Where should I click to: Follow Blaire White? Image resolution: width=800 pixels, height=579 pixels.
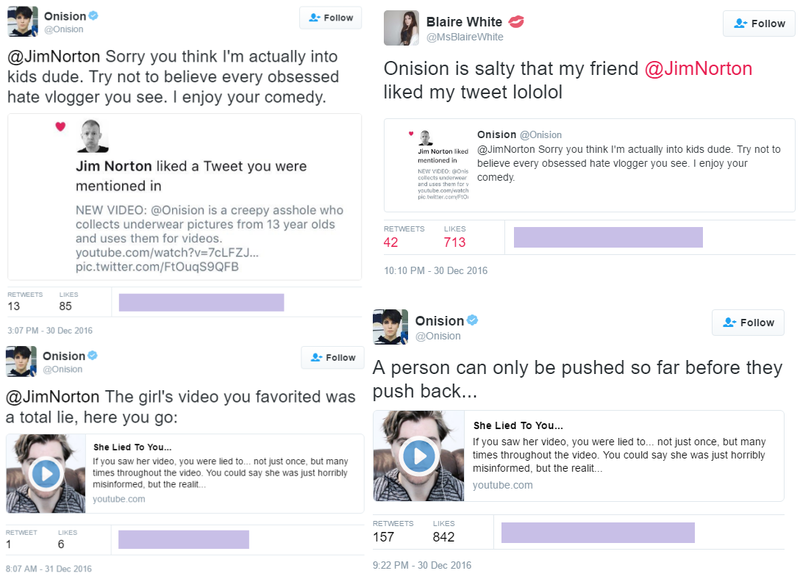coord(759,23)
